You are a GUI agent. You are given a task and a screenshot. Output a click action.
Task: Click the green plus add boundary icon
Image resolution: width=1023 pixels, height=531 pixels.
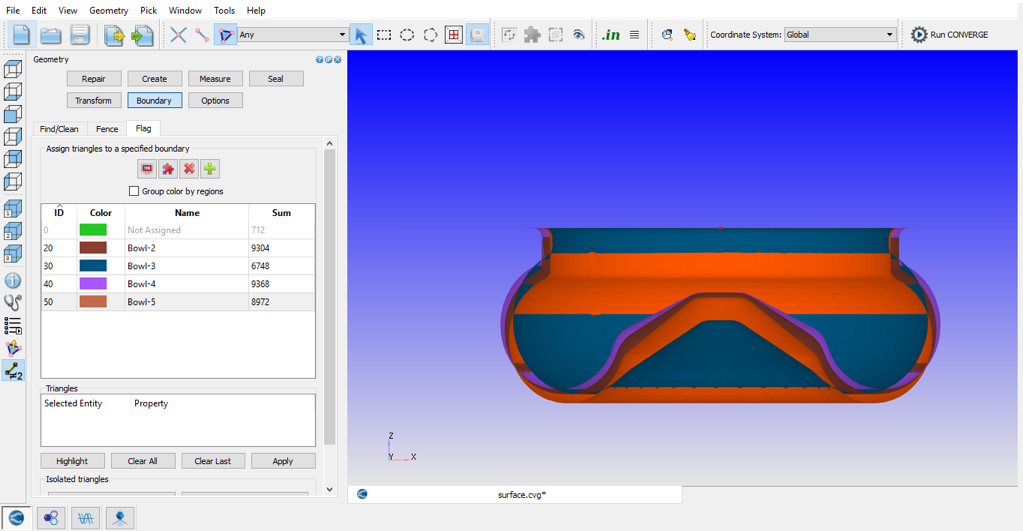coord(210,169)
